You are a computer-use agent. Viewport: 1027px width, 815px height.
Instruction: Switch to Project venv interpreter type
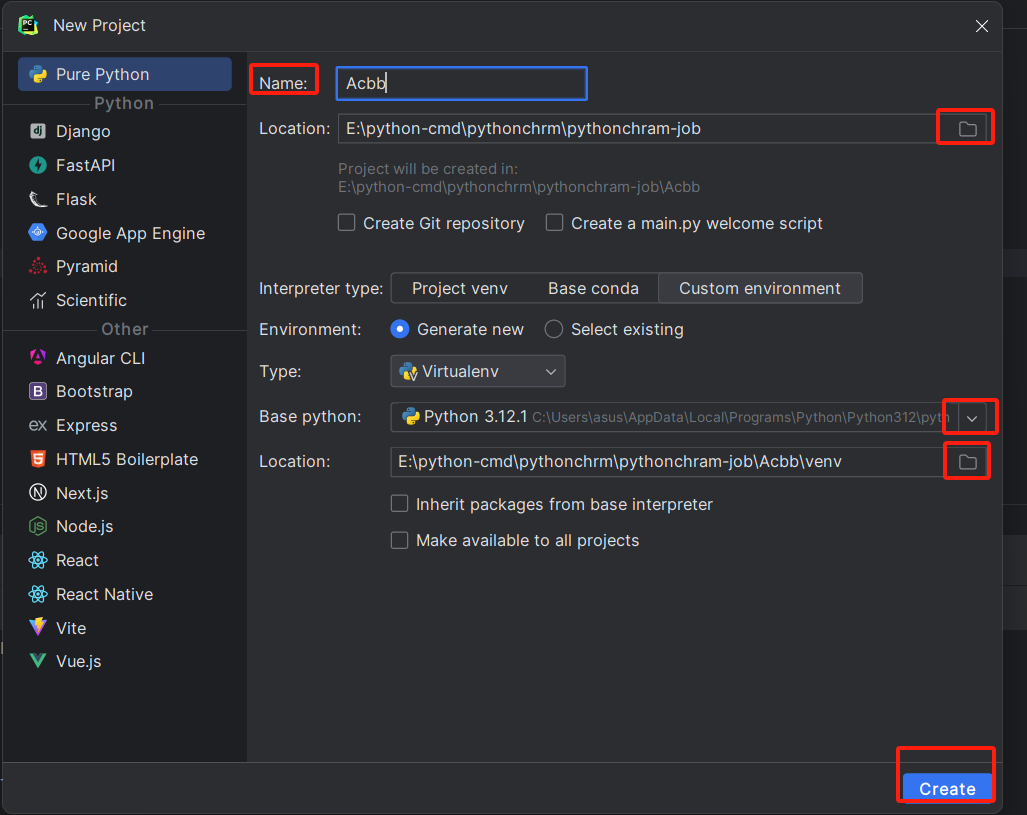[460, 288]
